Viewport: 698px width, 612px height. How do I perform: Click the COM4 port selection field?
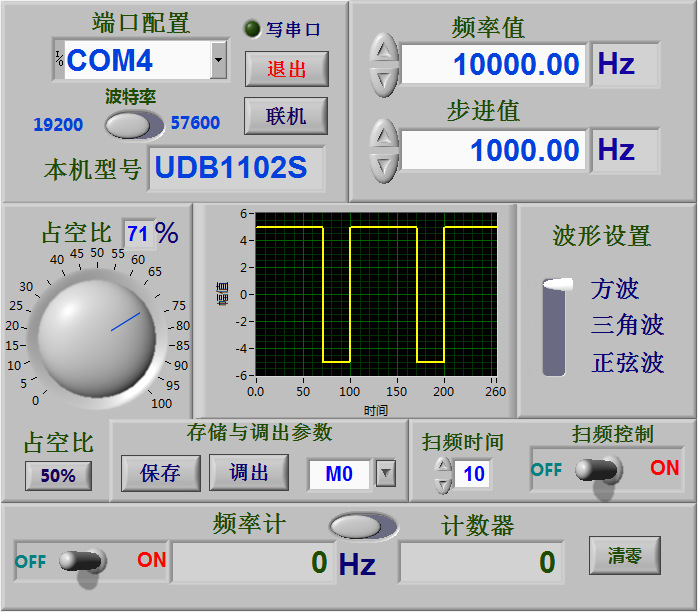tap(137, 60)
